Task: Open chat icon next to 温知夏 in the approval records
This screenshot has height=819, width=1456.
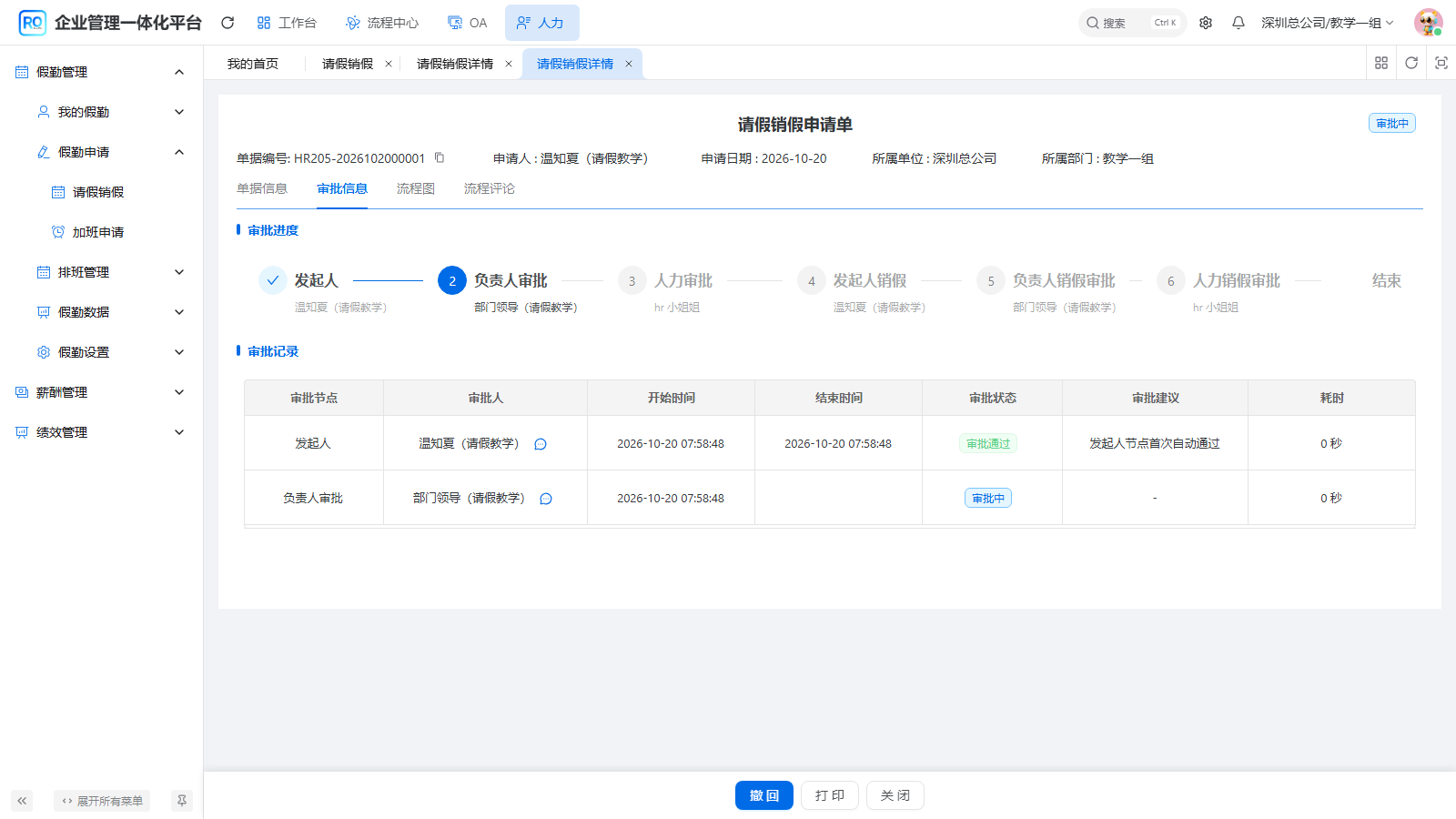Action: pyautogui.click(x=541, y=444)
